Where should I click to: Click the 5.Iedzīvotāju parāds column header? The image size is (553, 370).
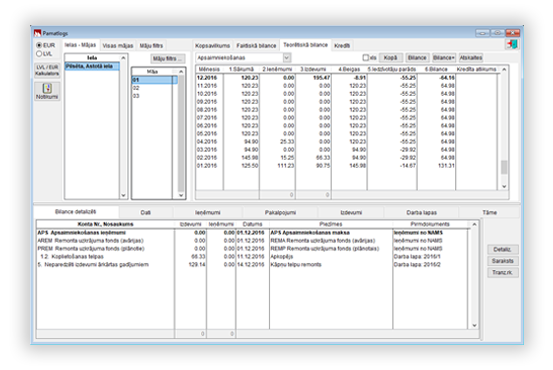tap(392, 69)
